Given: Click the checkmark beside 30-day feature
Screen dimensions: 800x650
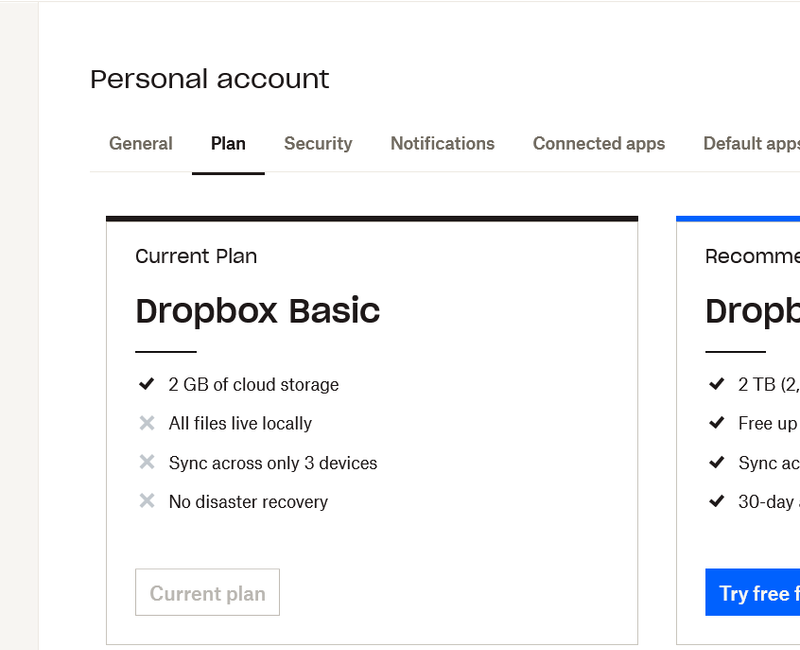Looking at the screenshot, I should coord(716,501).
